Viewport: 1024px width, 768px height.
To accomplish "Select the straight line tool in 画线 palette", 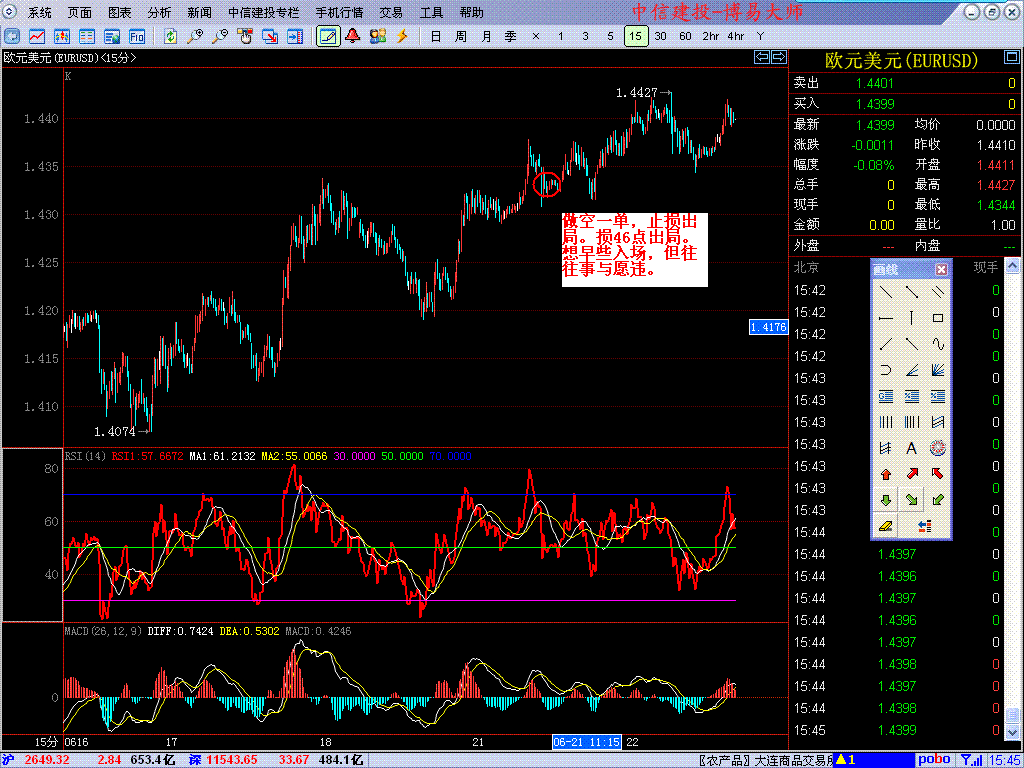I will (886, 293).
